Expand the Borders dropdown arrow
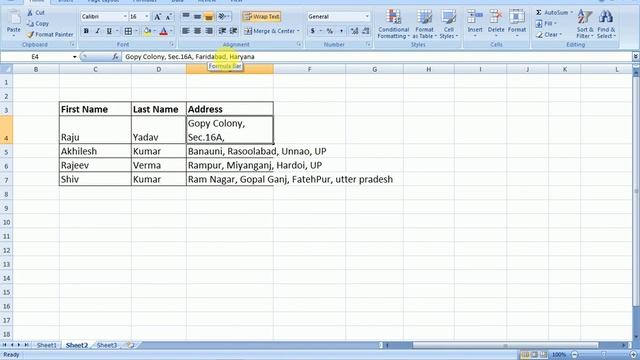Screen dimensions: 640x360 (x=136, y=31)
